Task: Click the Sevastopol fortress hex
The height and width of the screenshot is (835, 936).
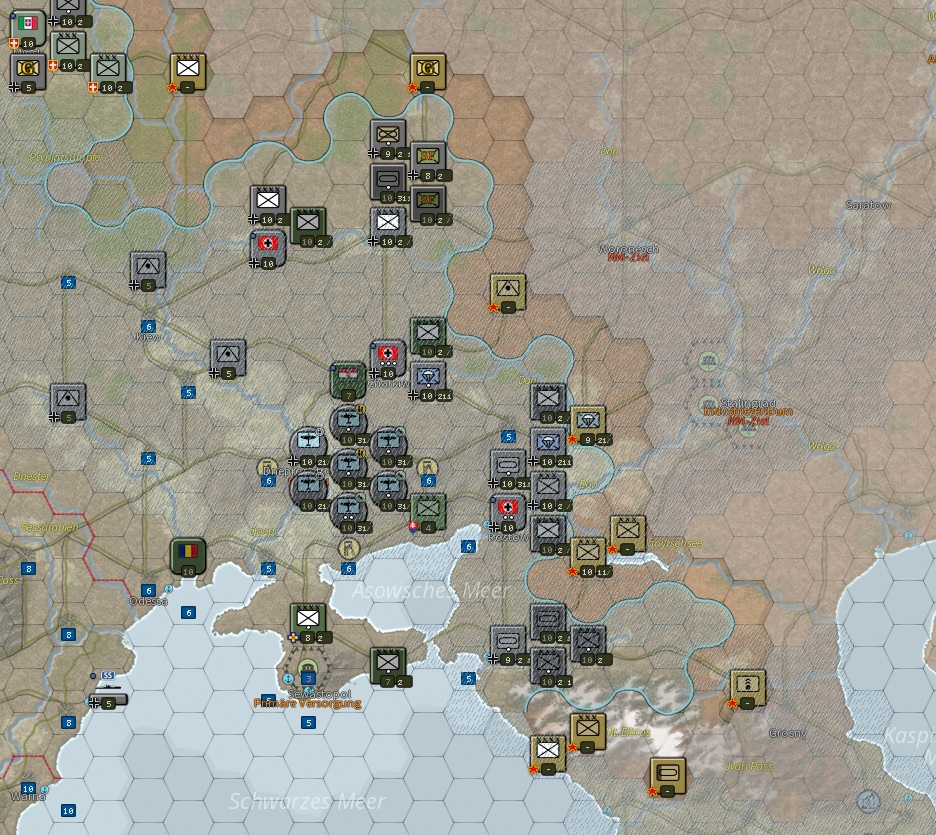Action: [x=308, y=670]
